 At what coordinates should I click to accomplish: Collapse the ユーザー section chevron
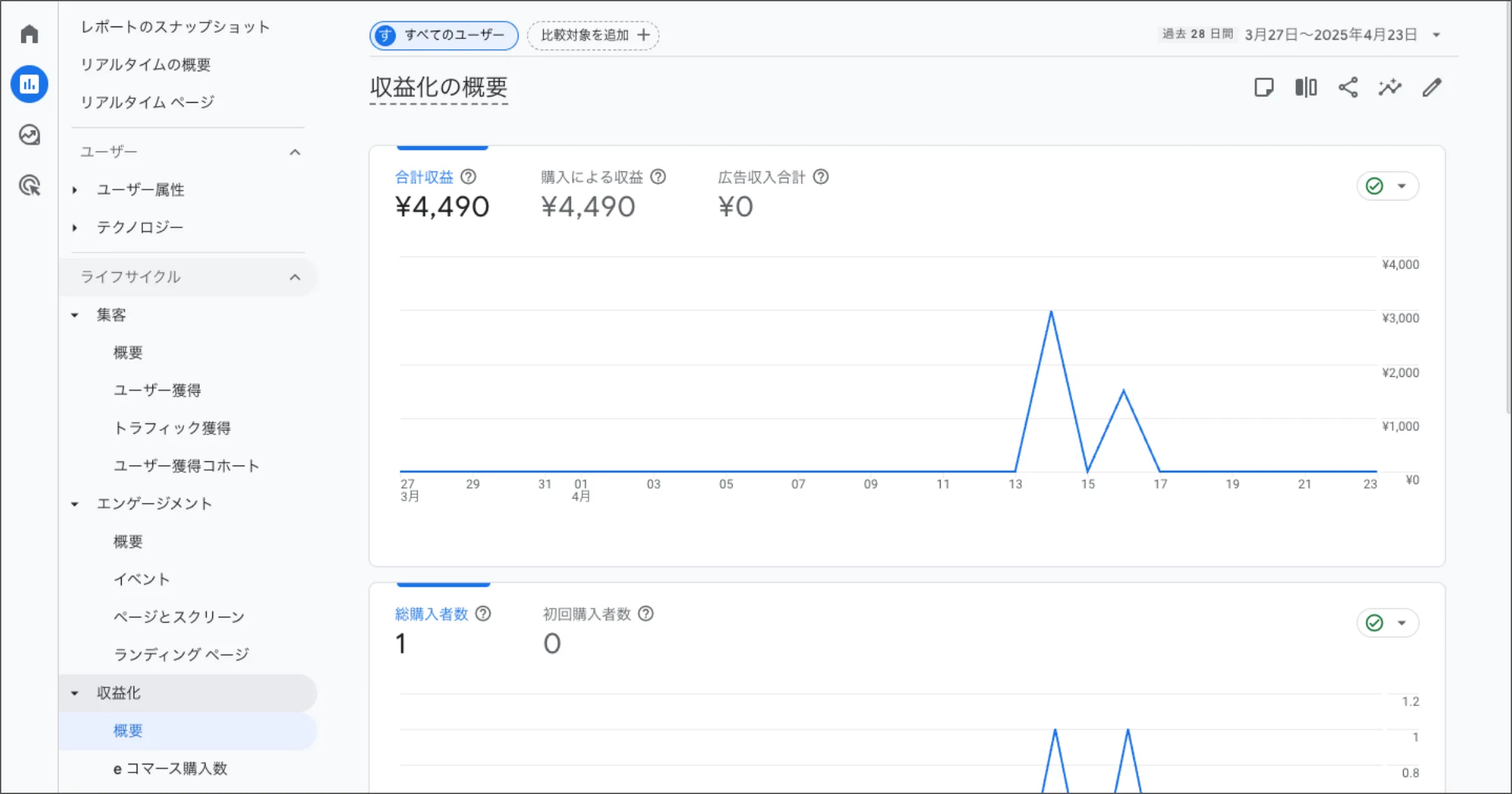tap(295, 152)
